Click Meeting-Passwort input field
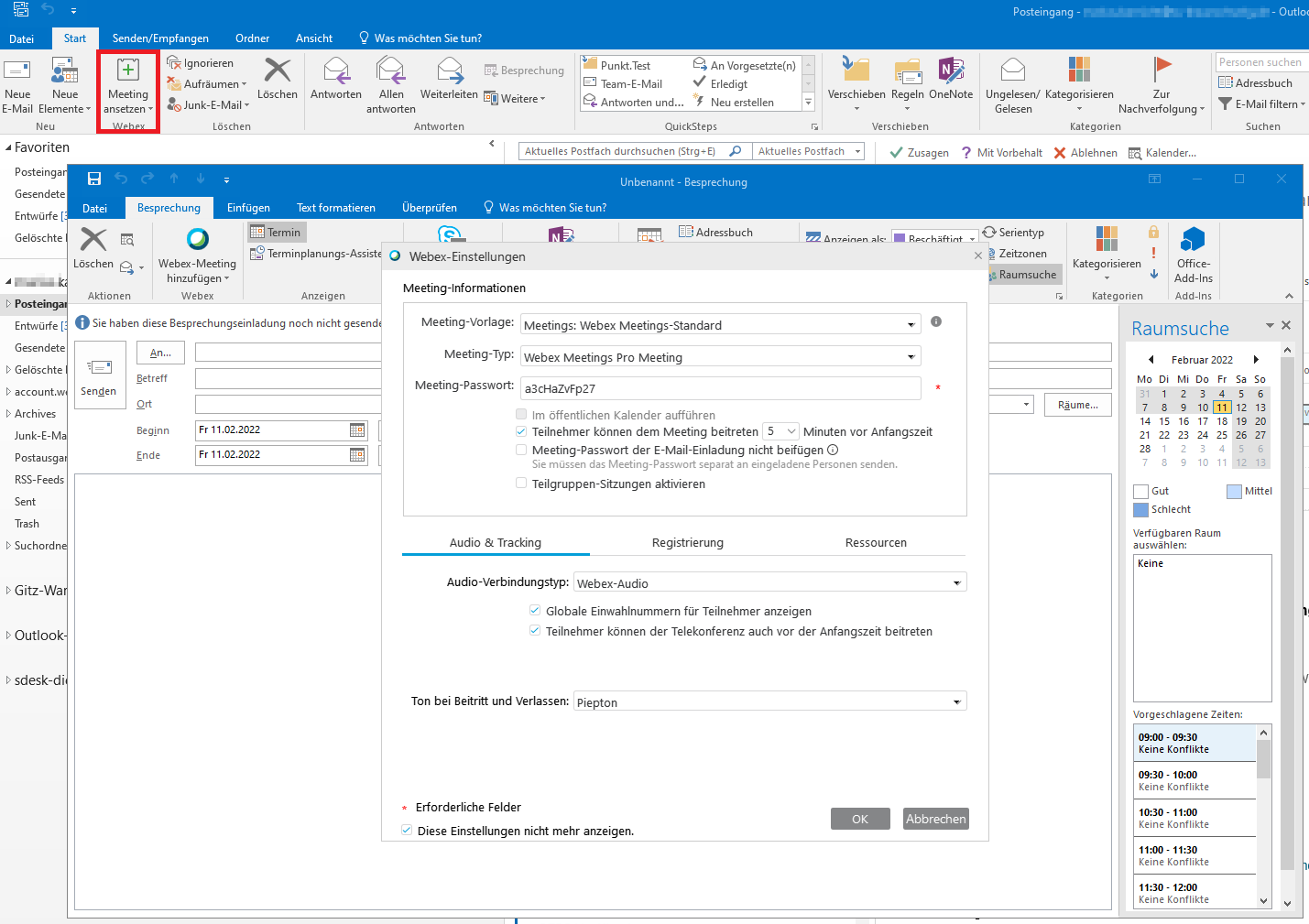 721,388
